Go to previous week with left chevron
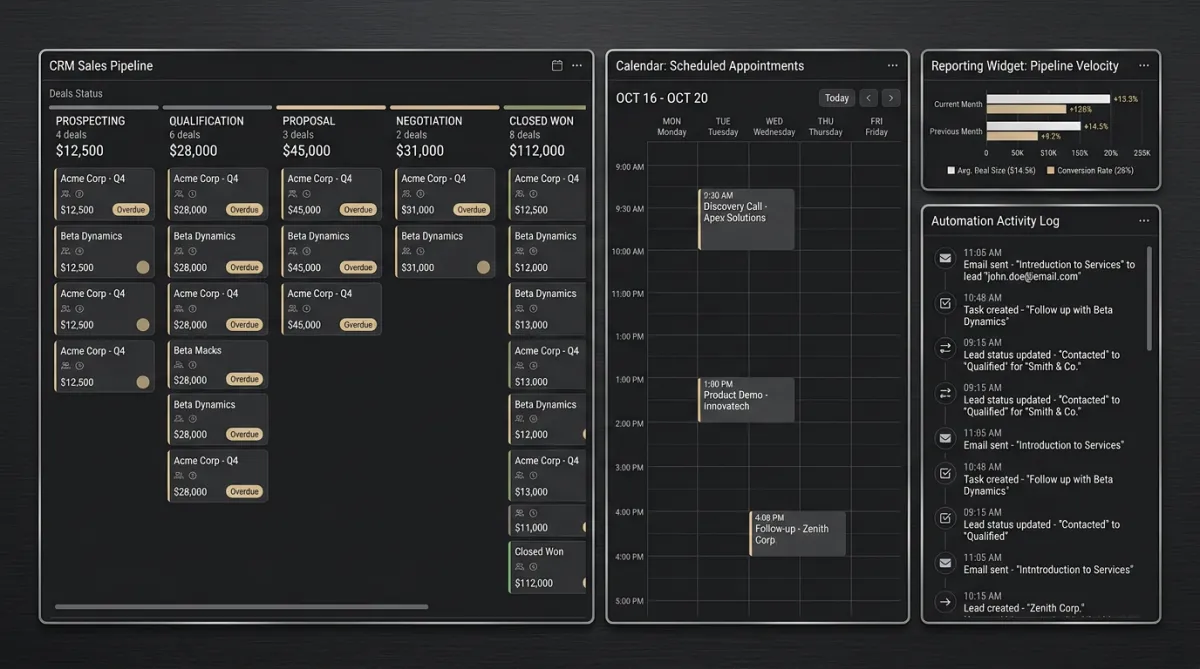Screen dimensions: 1200x669 pos(868,98)
